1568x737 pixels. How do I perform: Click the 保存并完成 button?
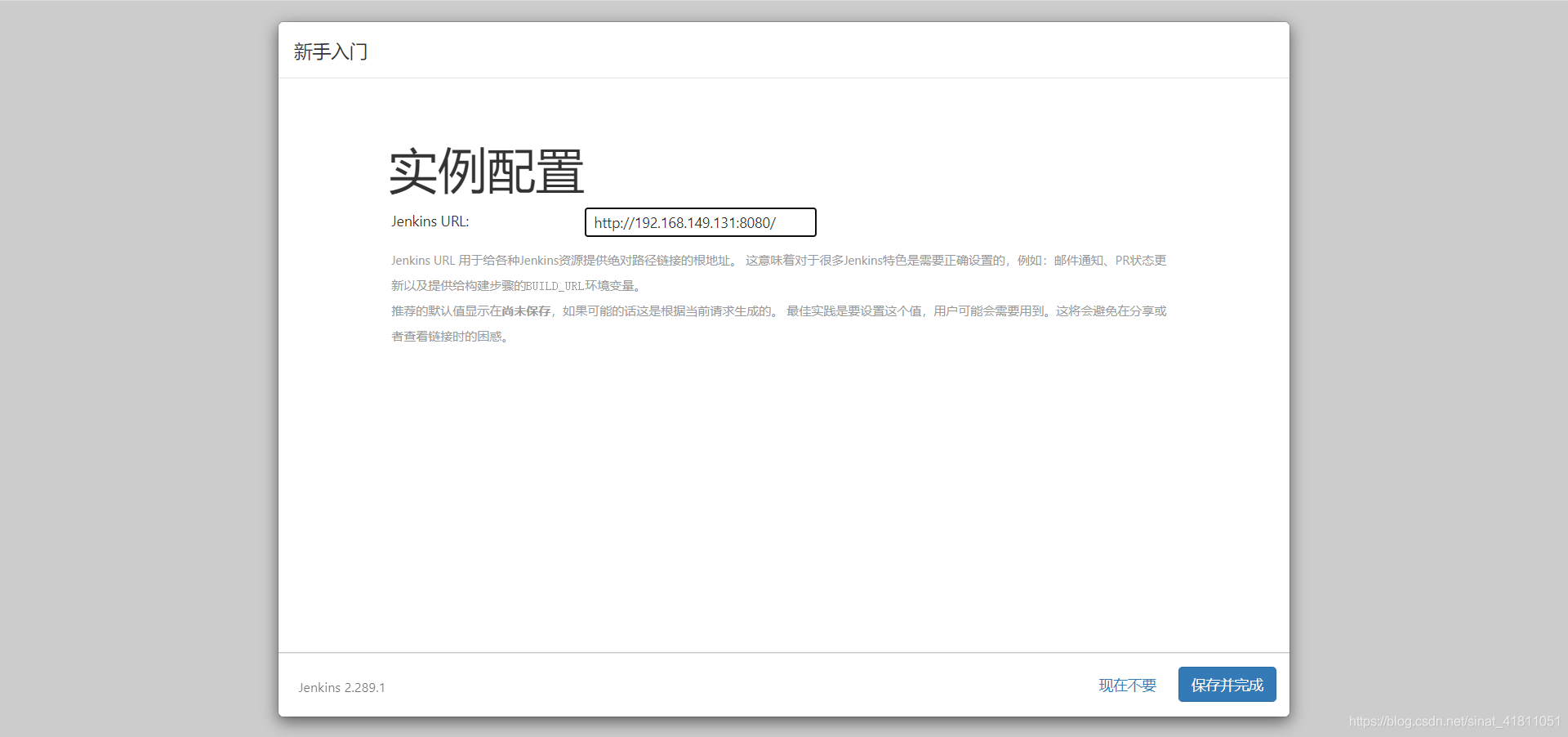click(x=1227, y=685)
